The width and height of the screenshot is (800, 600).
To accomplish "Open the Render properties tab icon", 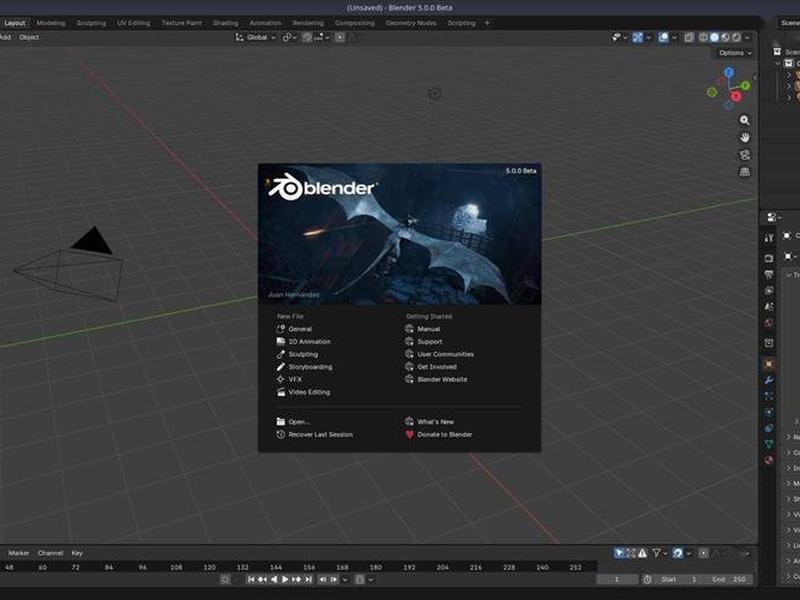I will [x=769, y=258].
